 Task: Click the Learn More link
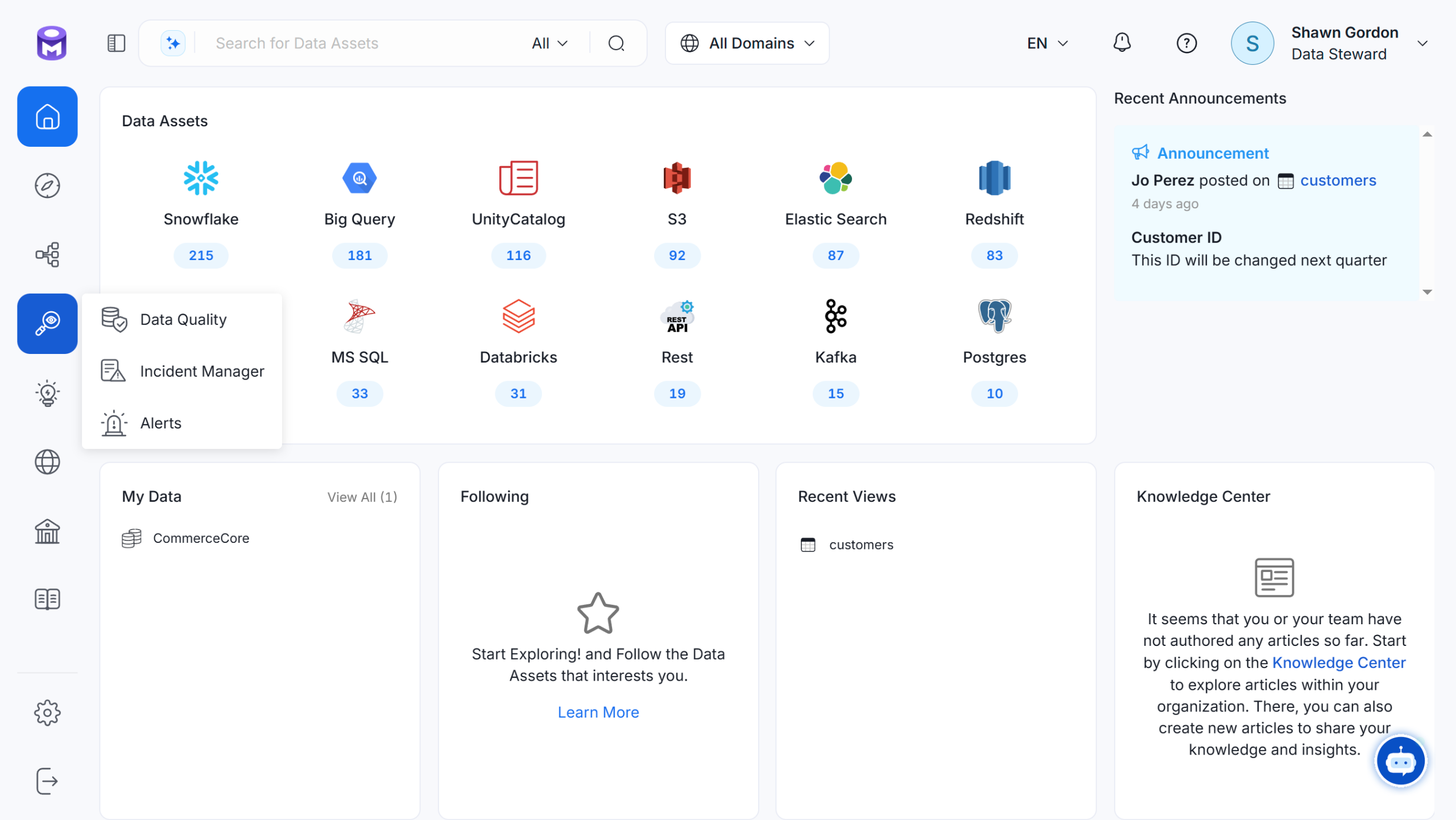pos(598,712)
